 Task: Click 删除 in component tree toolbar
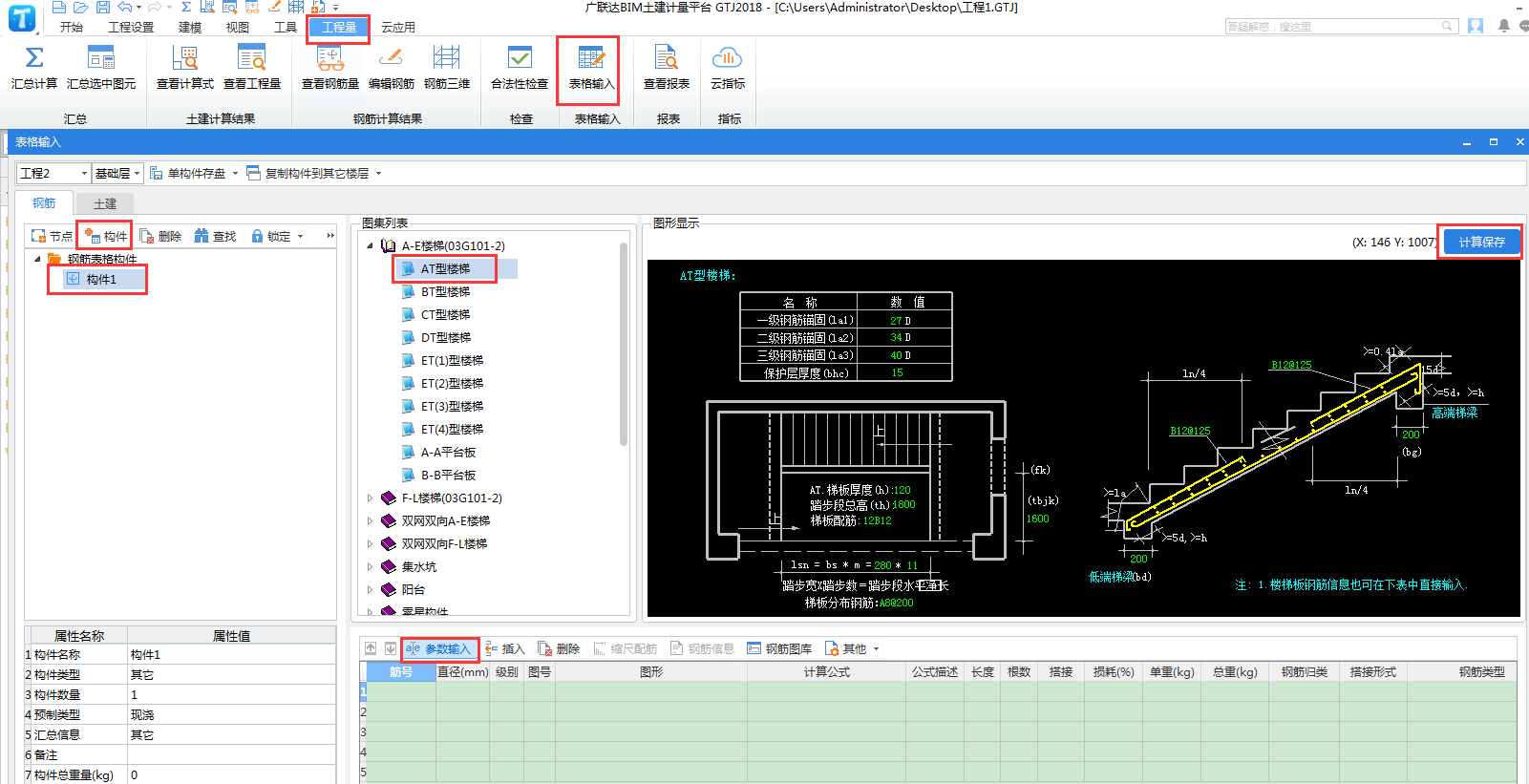click(x=160, y=236)
